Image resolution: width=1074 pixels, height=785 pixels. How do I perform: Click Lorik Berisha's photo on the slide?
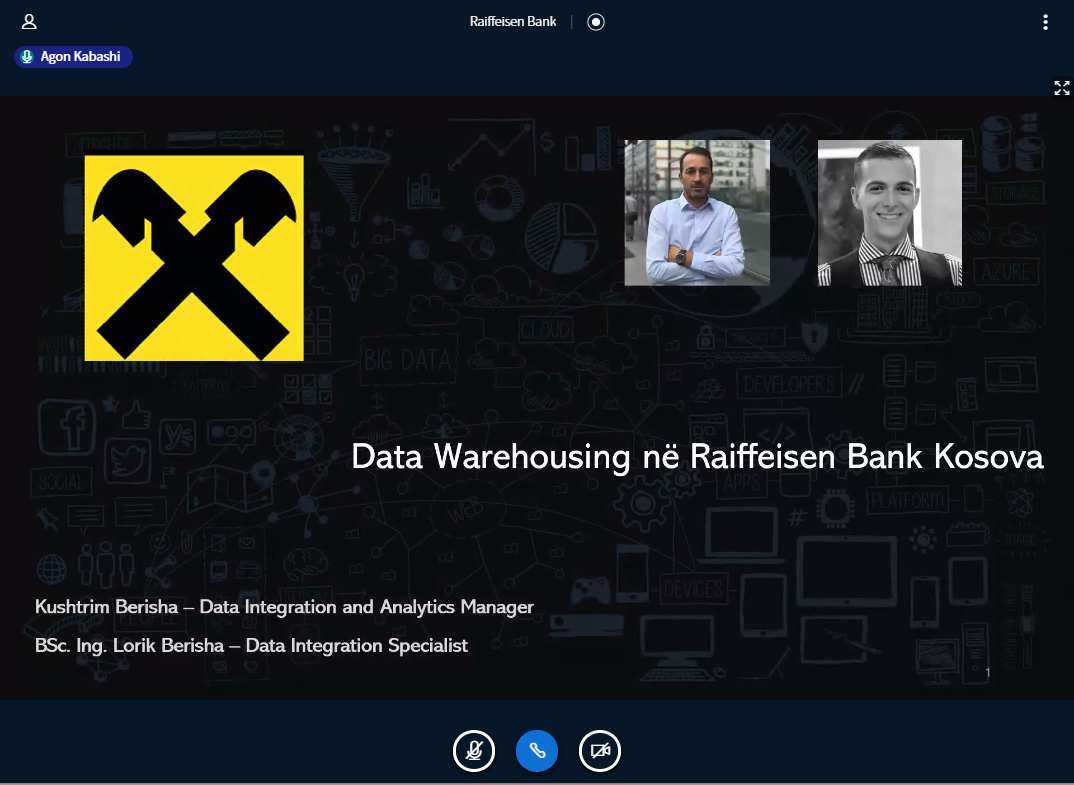pyautogui.click(x=889, y=212)
